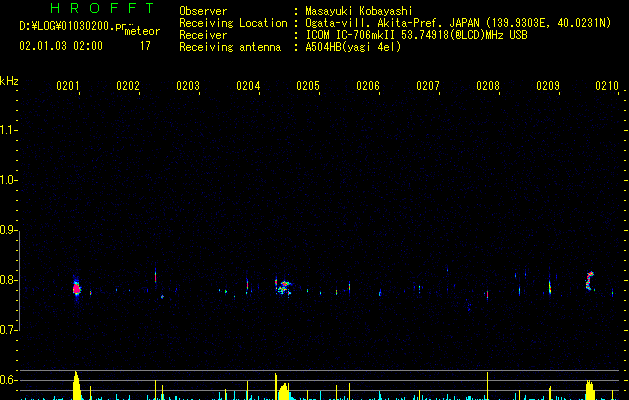
Task: Click the Receiver field label
Action: (x=203, y=35)
